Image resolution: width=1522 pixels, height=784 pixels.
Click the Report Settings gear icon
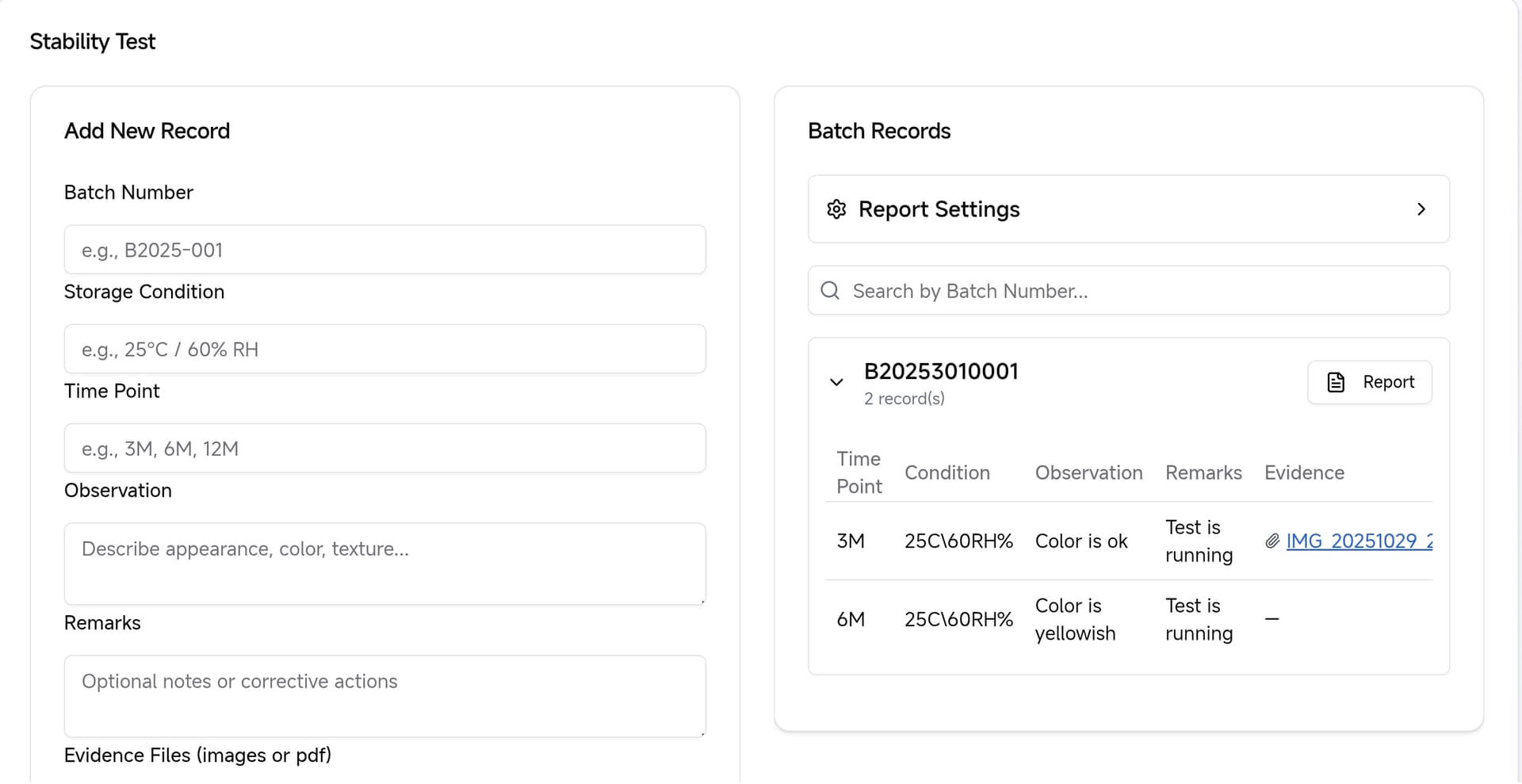[836, 209]
